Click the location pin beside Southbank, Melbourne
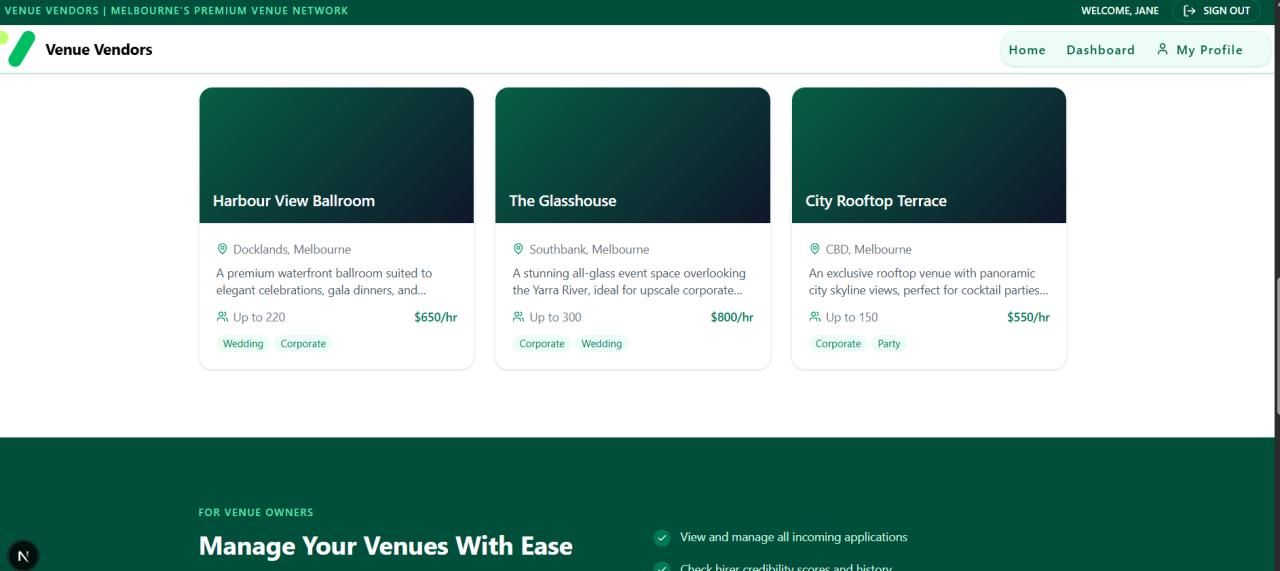 click(x=518, y=249)
